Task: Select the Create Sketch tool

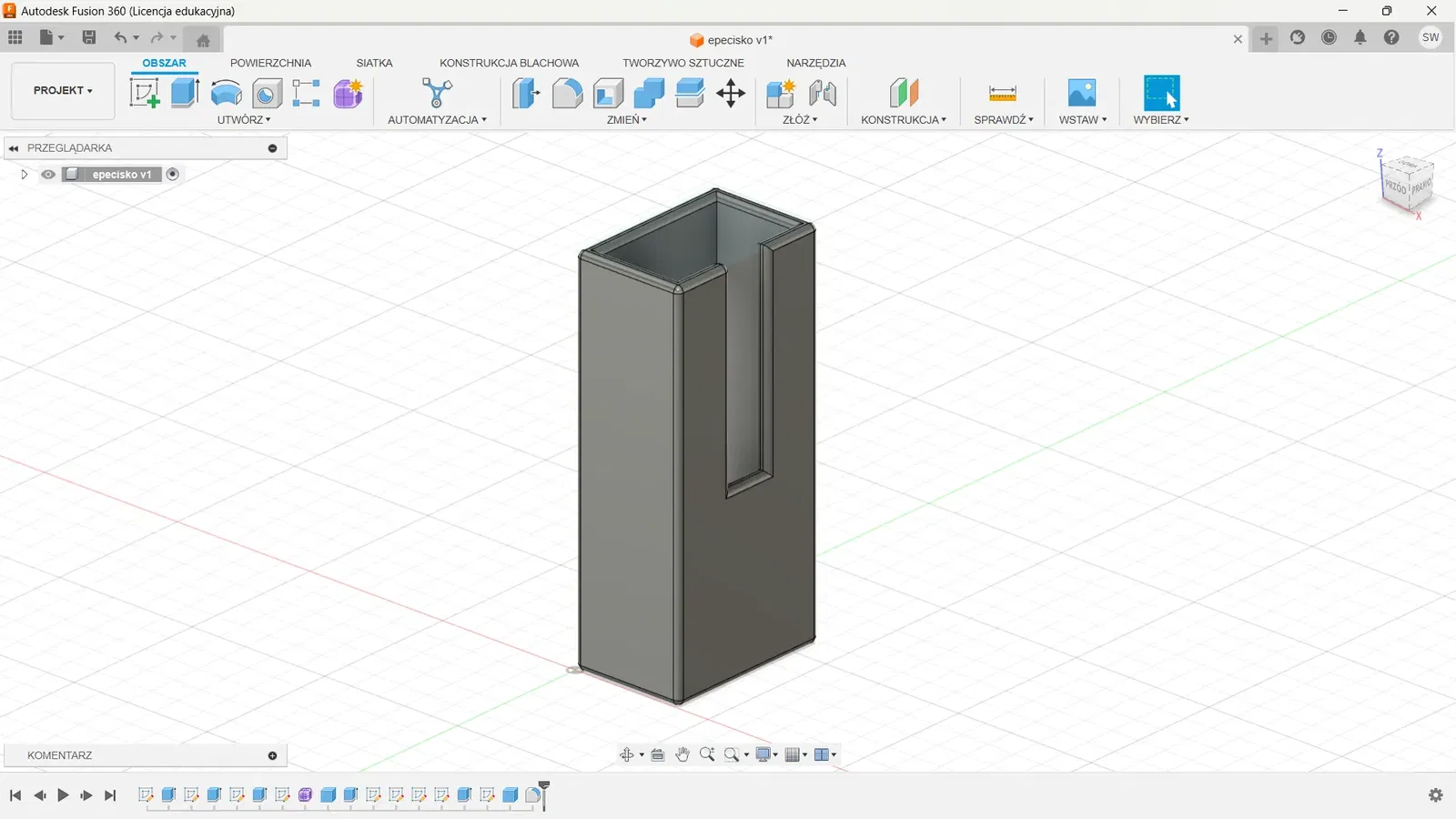Action: click(144, 93)
